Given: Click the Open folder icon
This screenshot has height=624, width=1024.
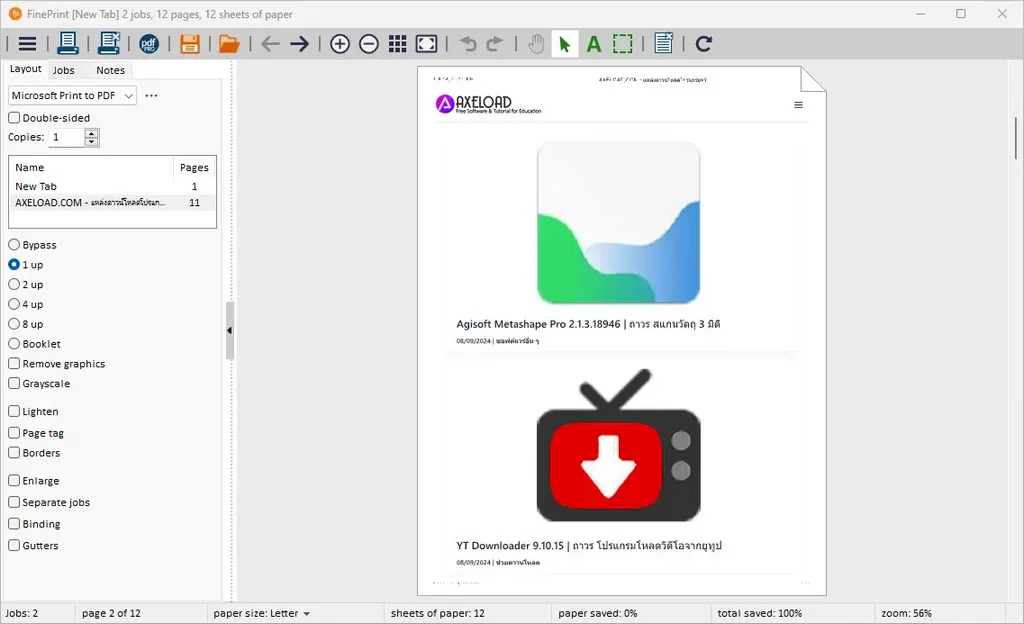Looking at the screenshot, I should (x=229, y=44).
